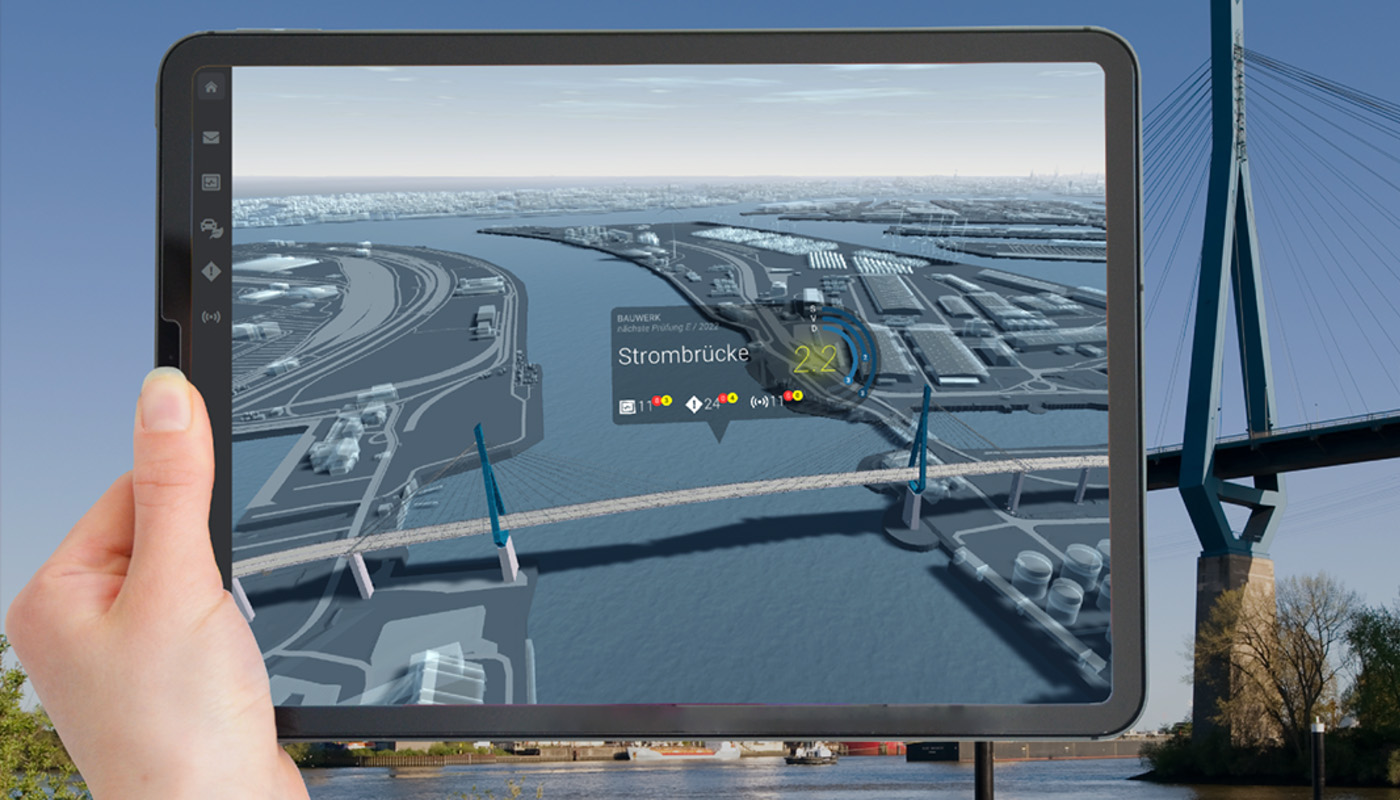Click red badge next to monitor count 11
This screenshot has width=1400, height=800.
coord(656,400)
